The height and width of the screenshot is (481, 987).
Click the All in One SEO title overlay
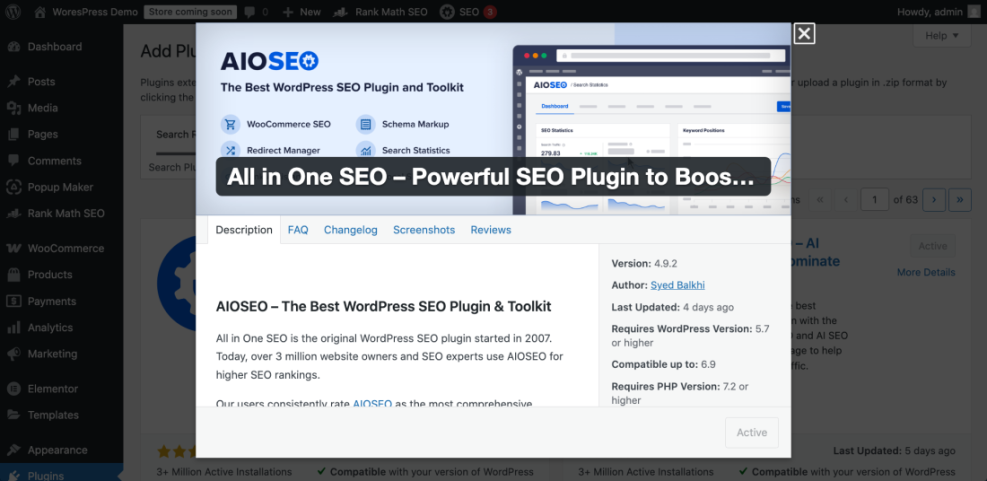click(x=493, y=176)
